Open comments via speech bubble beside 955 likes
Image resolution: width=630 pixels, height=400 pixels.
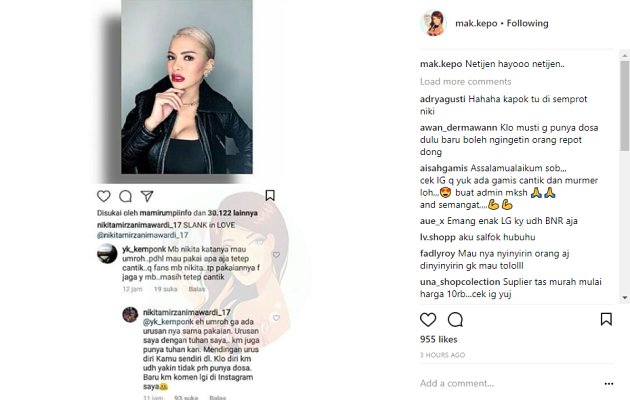point(455,320)
